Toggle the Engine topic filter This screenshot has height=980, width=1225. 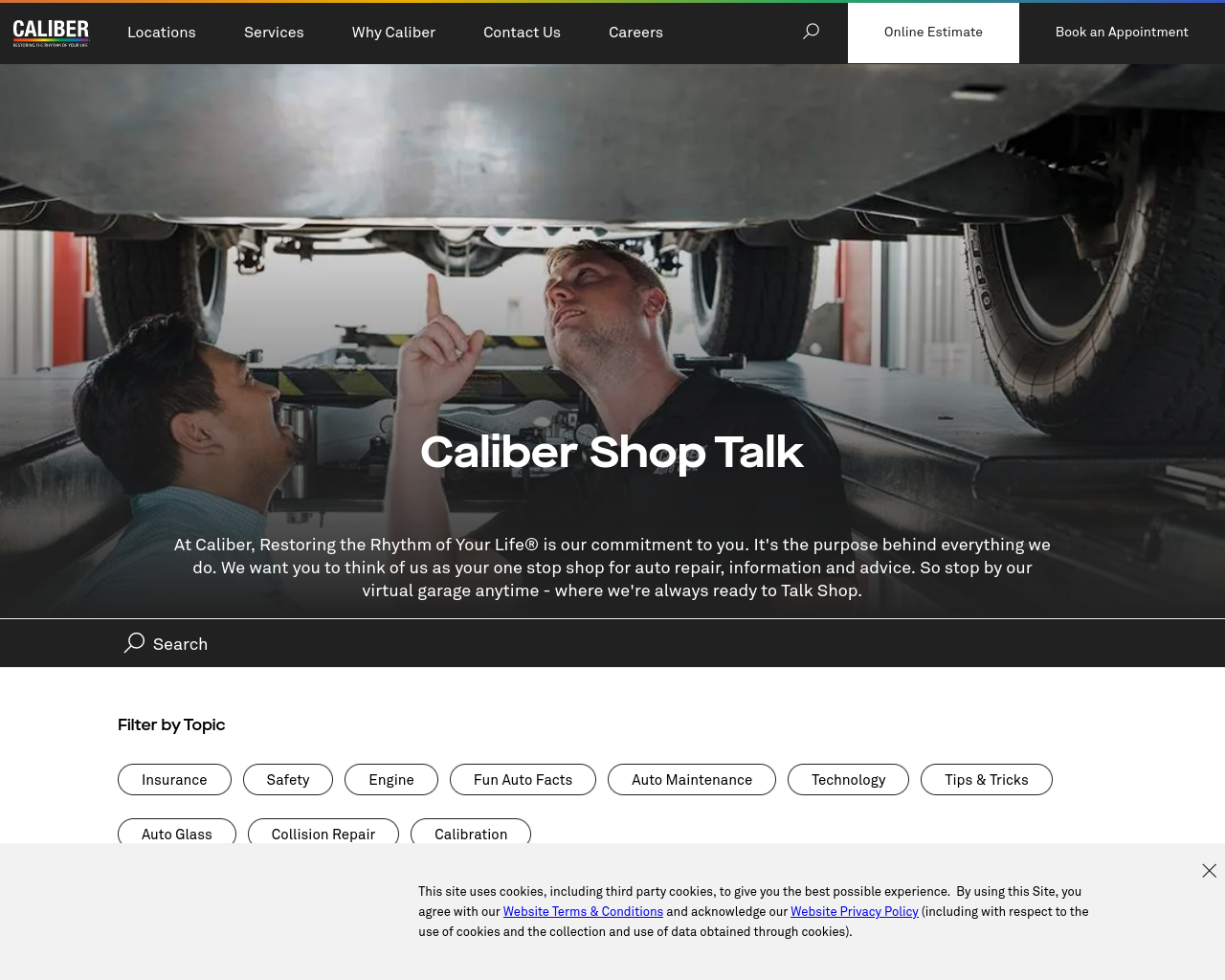pos(391,780)
